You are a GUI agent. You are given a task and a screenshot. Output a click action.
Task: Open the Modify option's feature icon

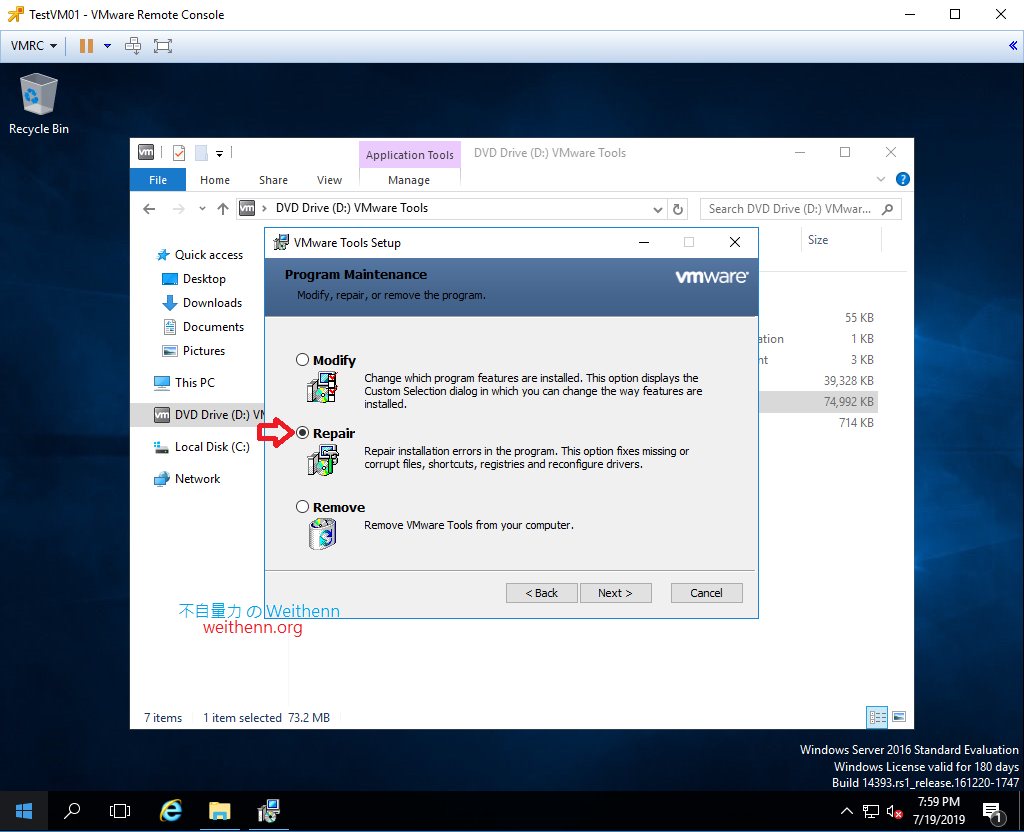[x=324, y=386]
